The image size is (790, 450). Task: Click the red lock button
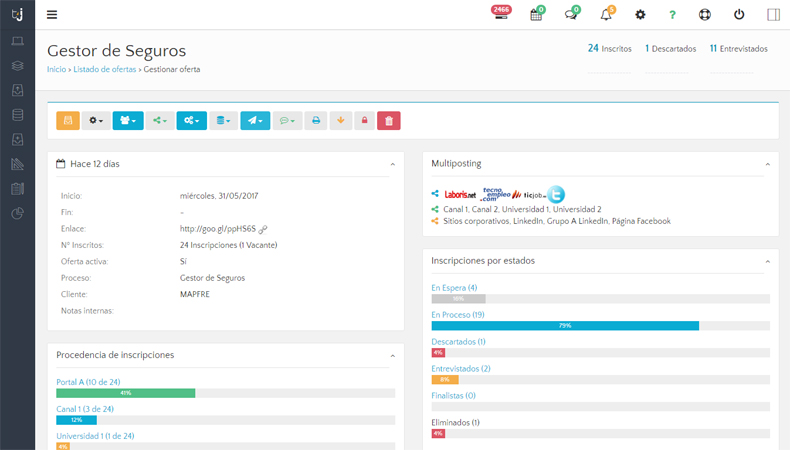pos(364,120)
